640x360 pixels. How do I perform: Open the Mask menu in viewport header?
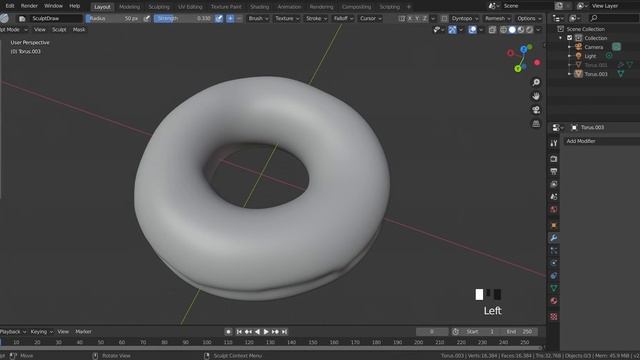coord(79,30)
